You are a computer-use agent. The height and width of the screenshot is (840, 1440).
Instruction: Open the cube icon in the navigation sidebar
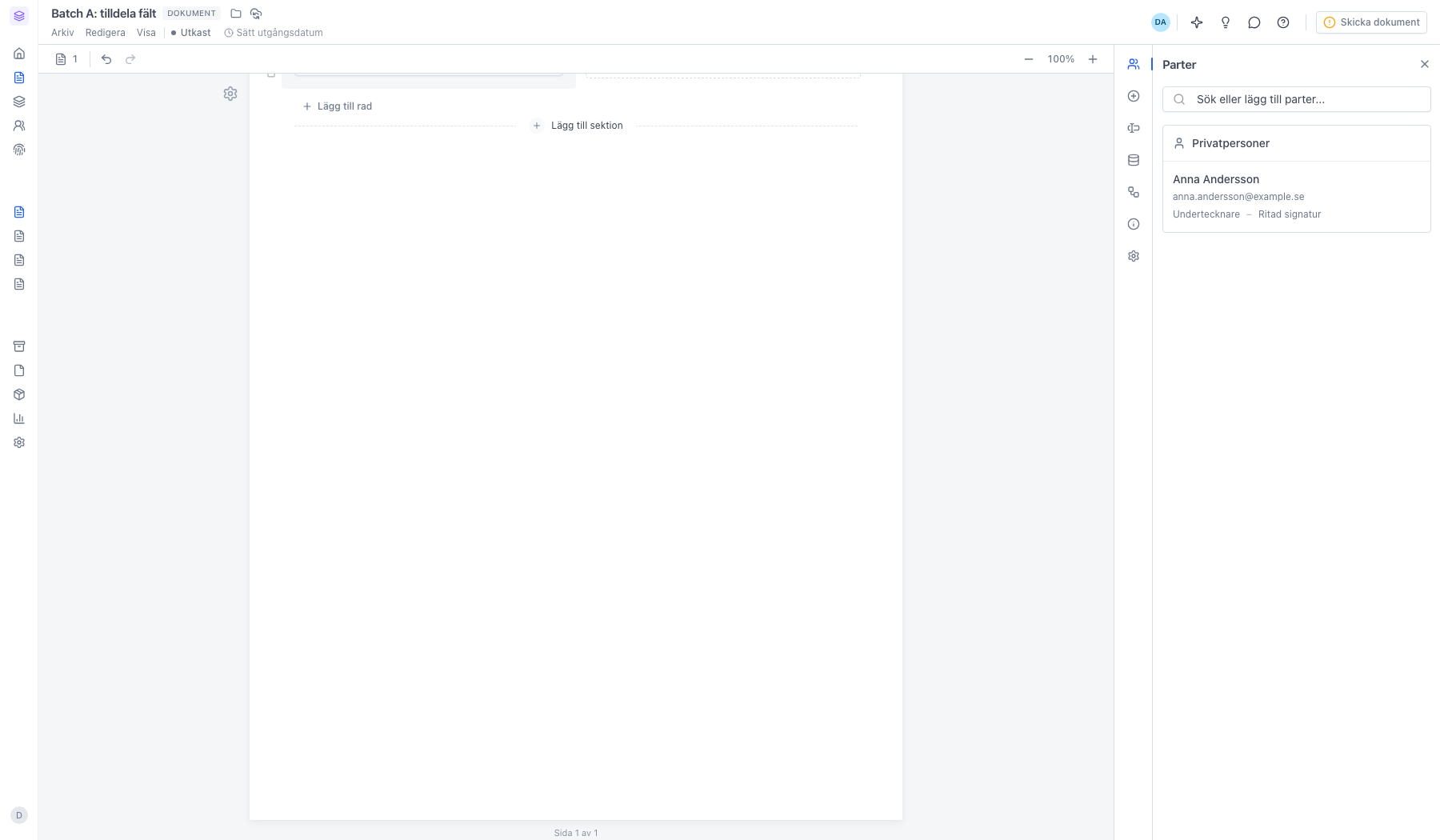19,394
